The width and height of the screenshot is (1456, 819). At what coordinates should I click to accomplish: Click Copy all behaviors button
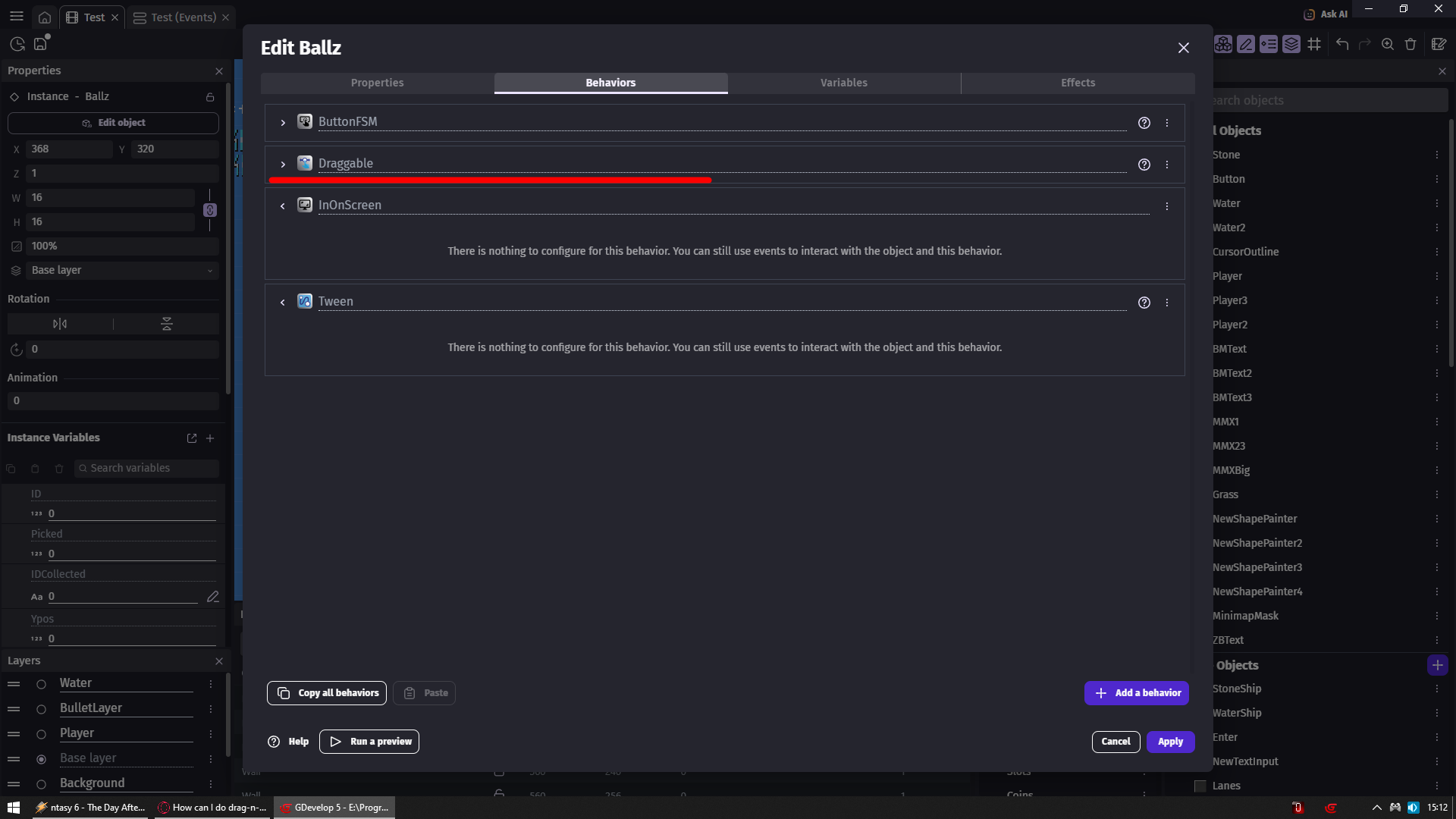pos(327,693)
